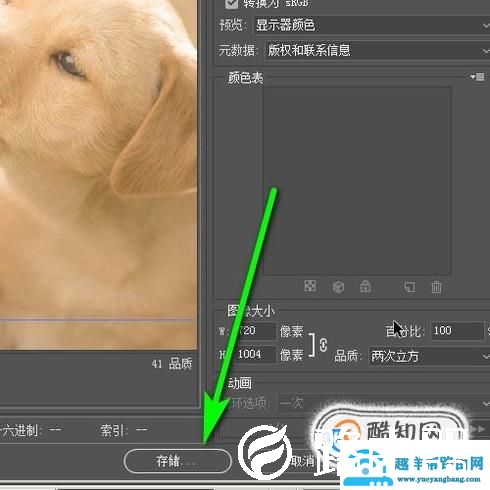The image size is (490, 490).
Task: Click the lock selected color icon
Action: coord(365,286)
